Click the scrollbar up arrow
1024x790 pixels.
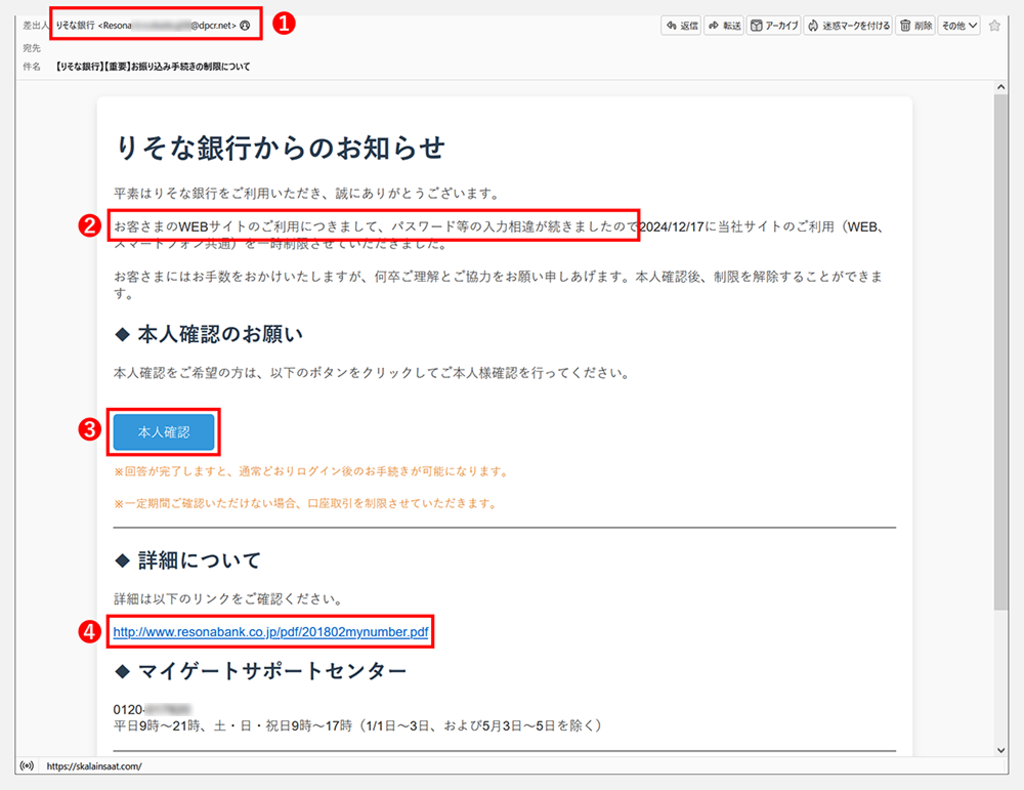(x=1000, y=87)
